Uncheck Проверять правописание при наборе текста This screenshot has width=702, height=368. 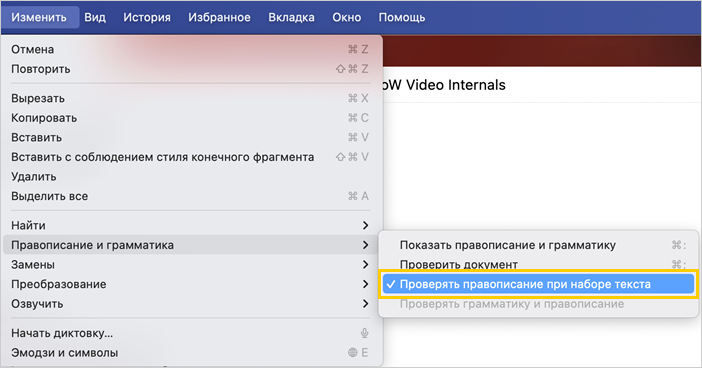[538, 284]
